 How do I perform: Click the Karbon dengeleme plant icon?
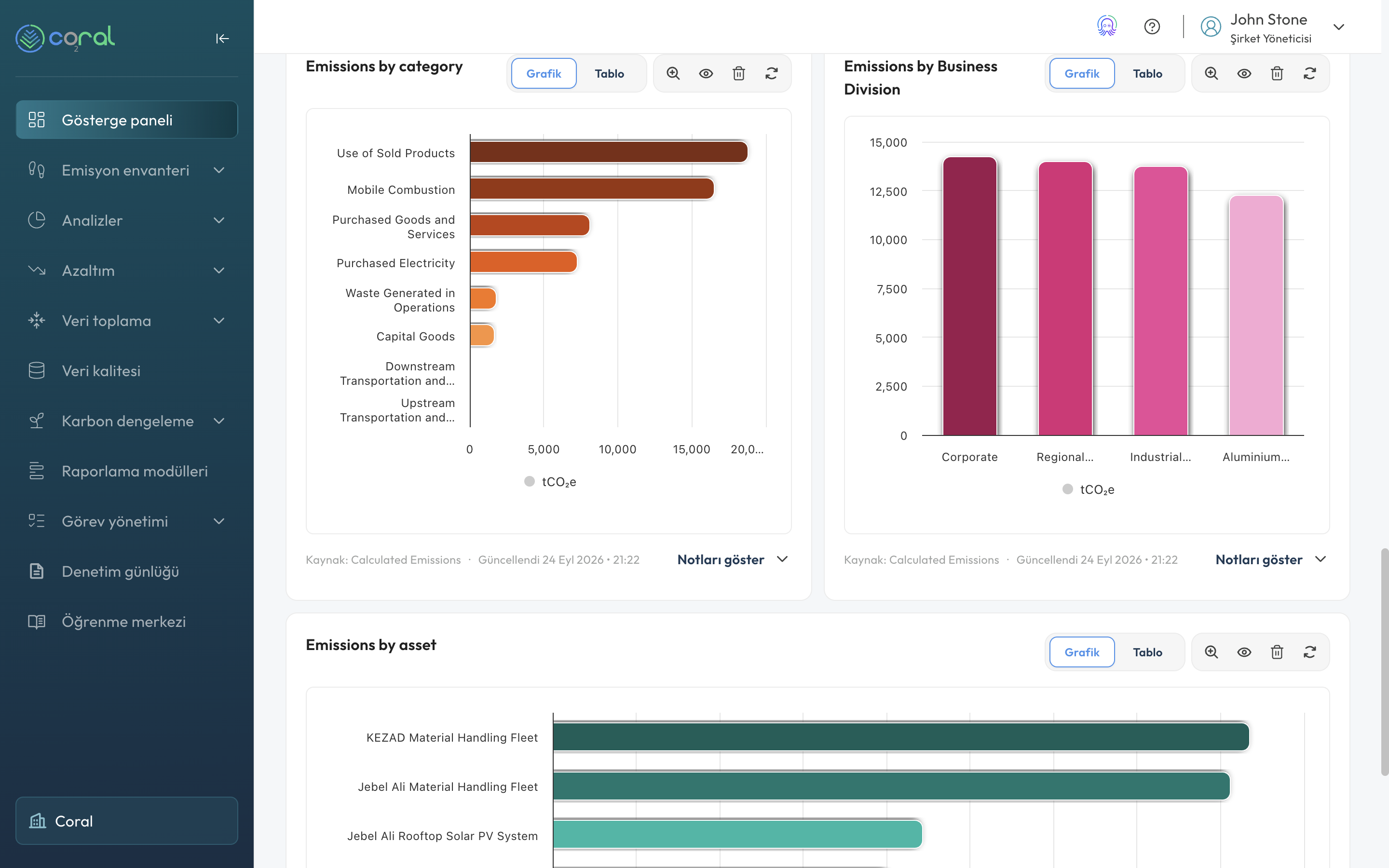point(37,421)
